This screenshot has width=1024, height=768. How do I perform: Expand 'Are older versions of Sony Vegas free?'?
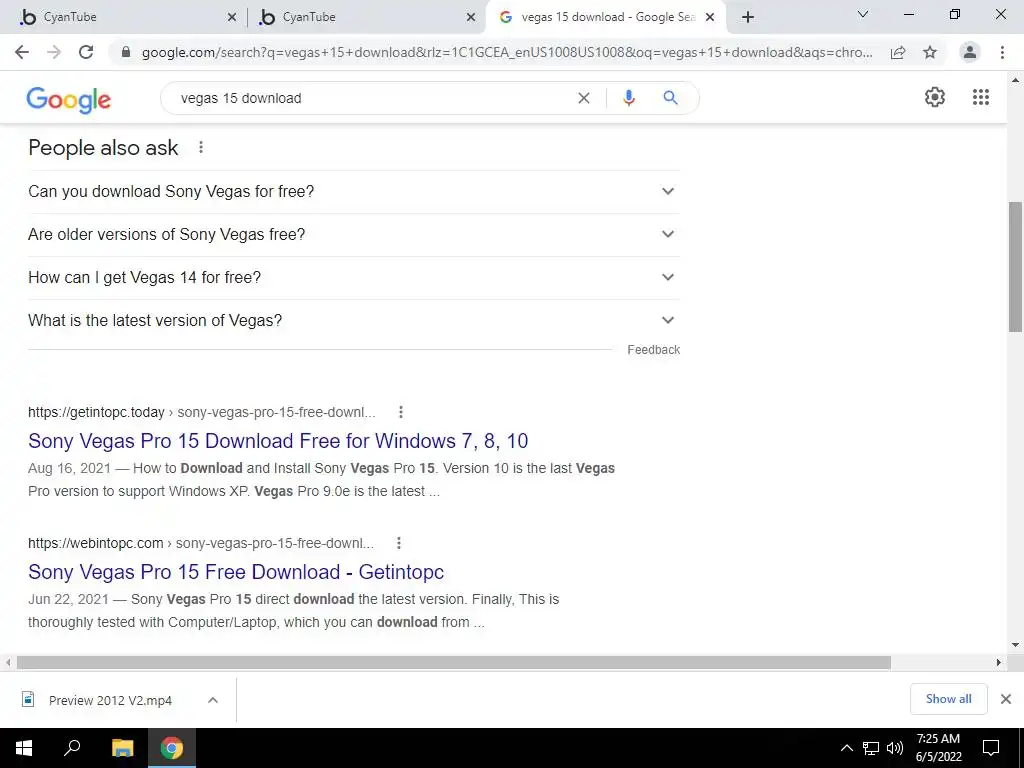[x=354, y=234]
